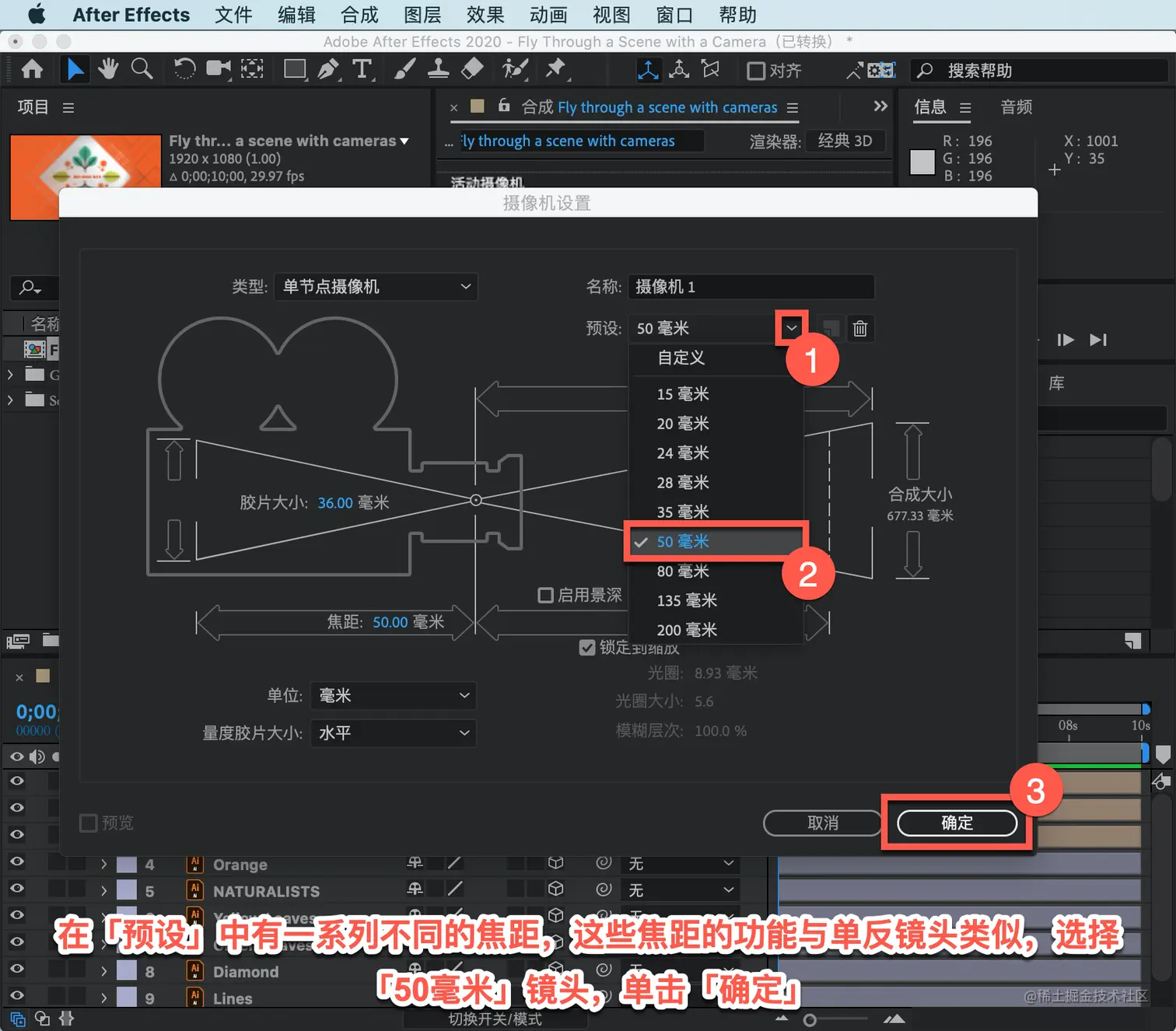Open the 信息 panel menu icon
Screen dimensions: 1176x1031
coord(965,107)
